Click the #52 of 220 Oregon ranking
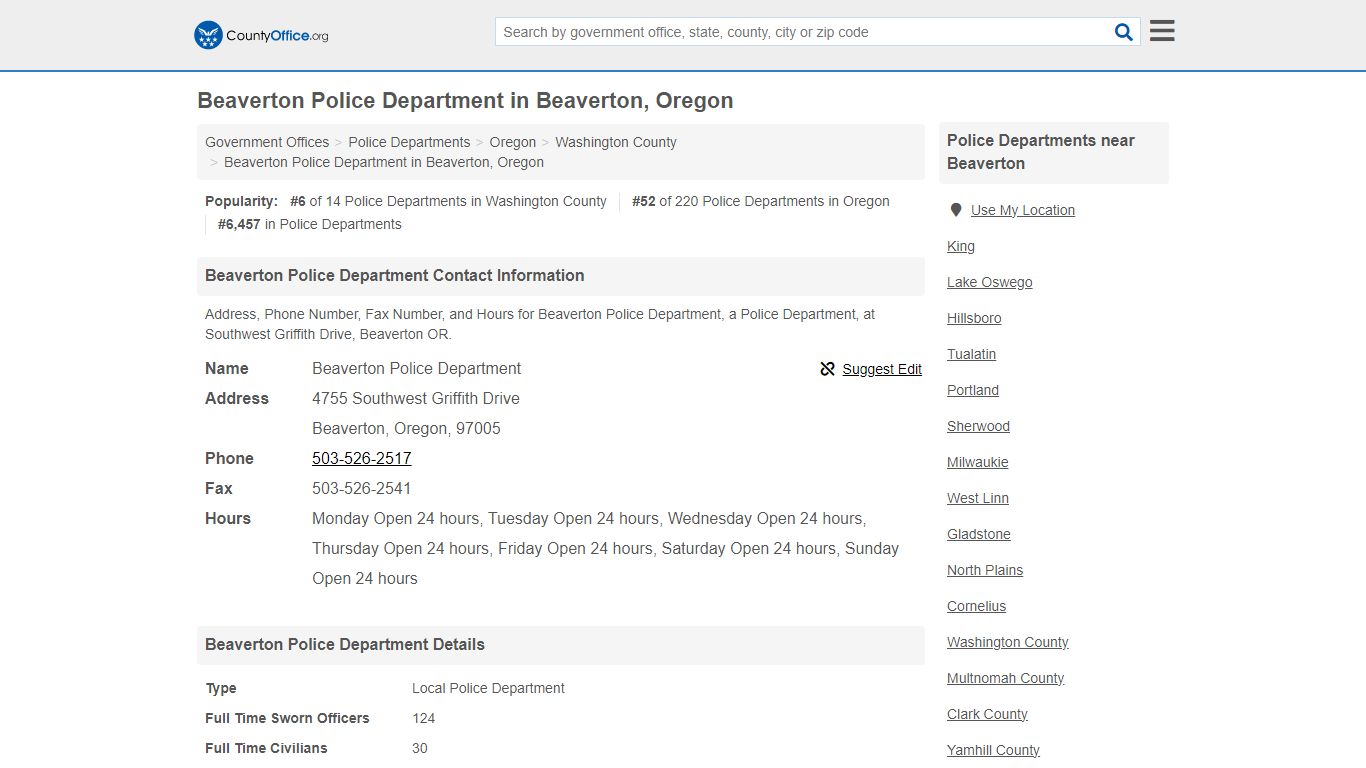The image size is (1366, 768). pos(761,201)
